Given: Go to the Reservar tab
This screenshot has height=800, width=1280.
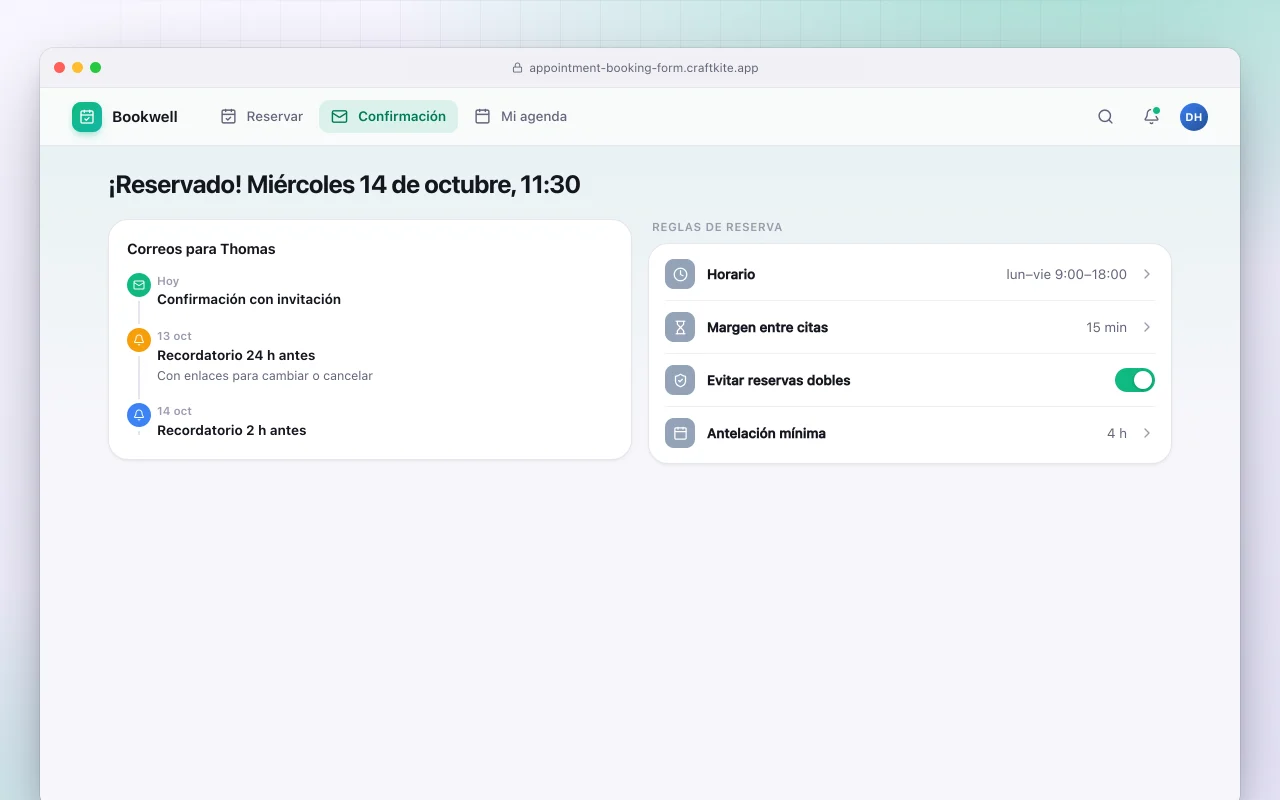Looking at the screenshot, I should tap(262, 116).
